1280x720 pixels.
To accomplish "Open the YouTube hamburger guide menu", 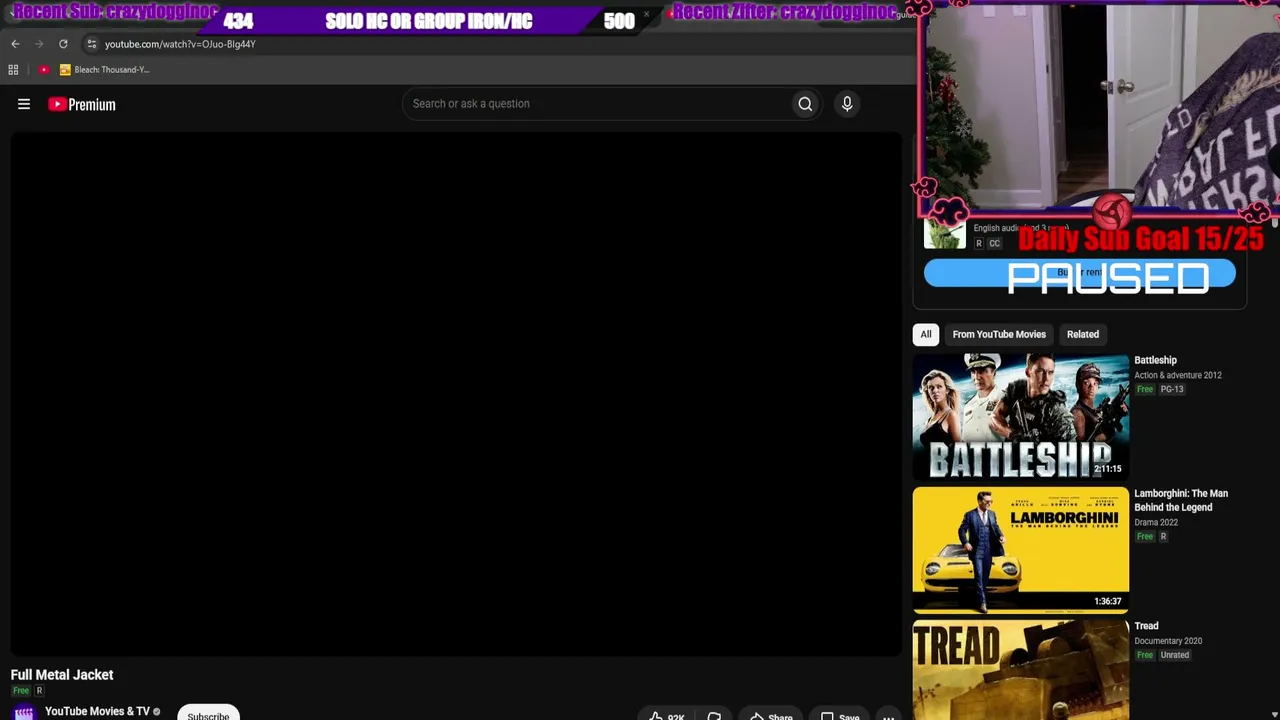I will point(24,104).
